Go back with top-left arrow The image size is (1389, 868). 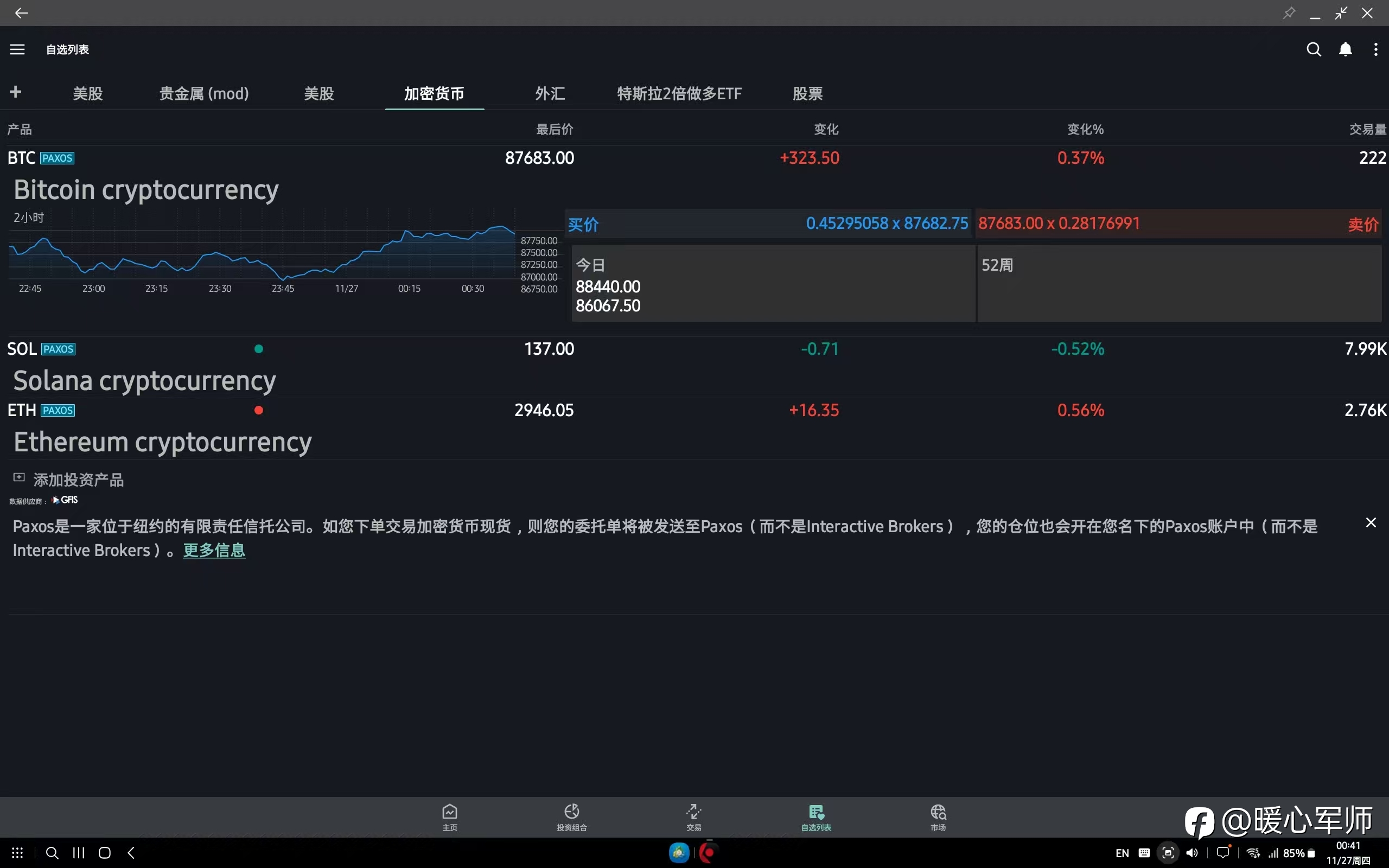(21, 12)
